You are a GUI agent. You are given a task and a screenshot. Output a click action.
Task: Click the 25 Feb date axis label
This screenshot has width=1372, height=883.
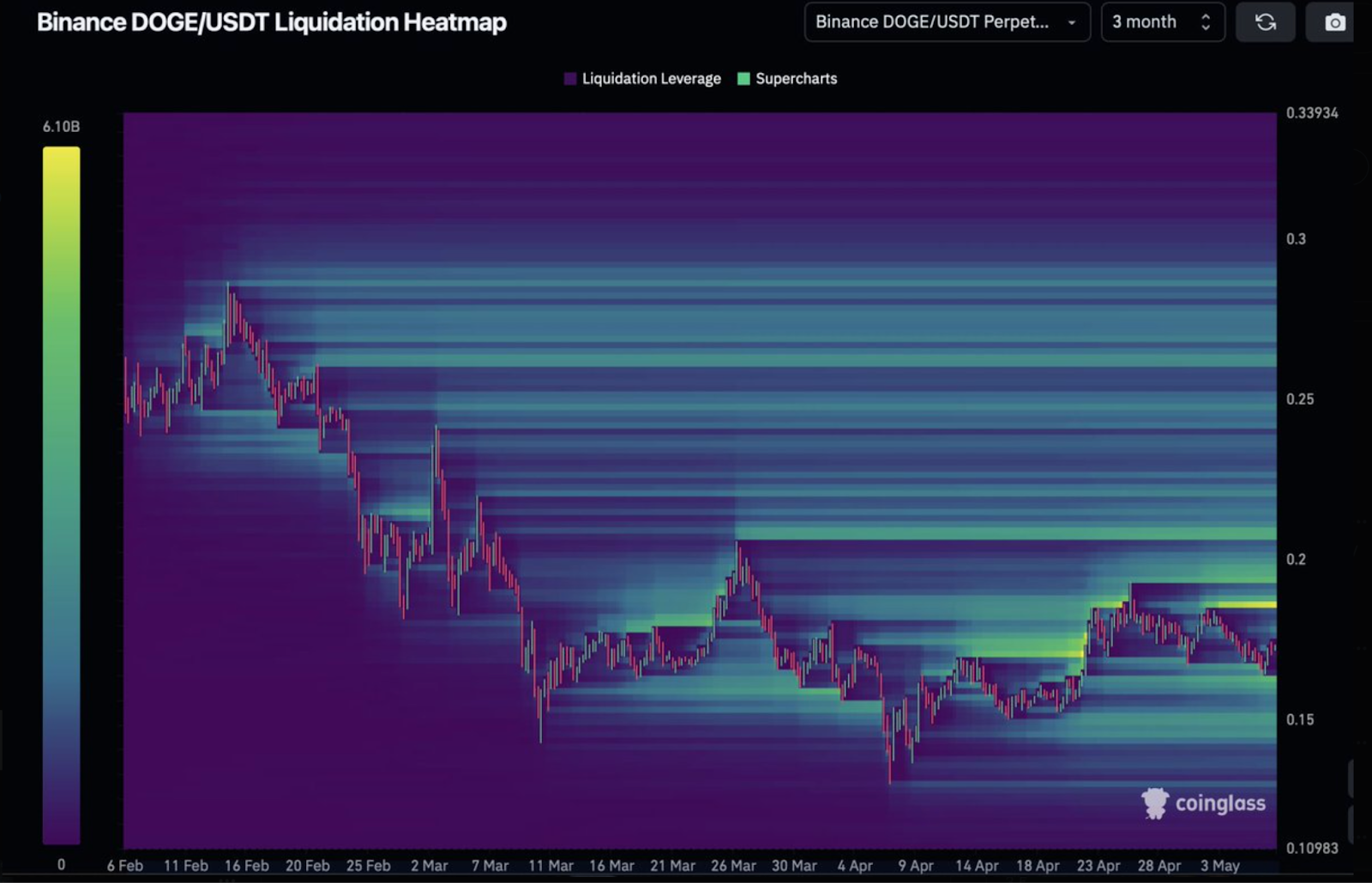369,866
